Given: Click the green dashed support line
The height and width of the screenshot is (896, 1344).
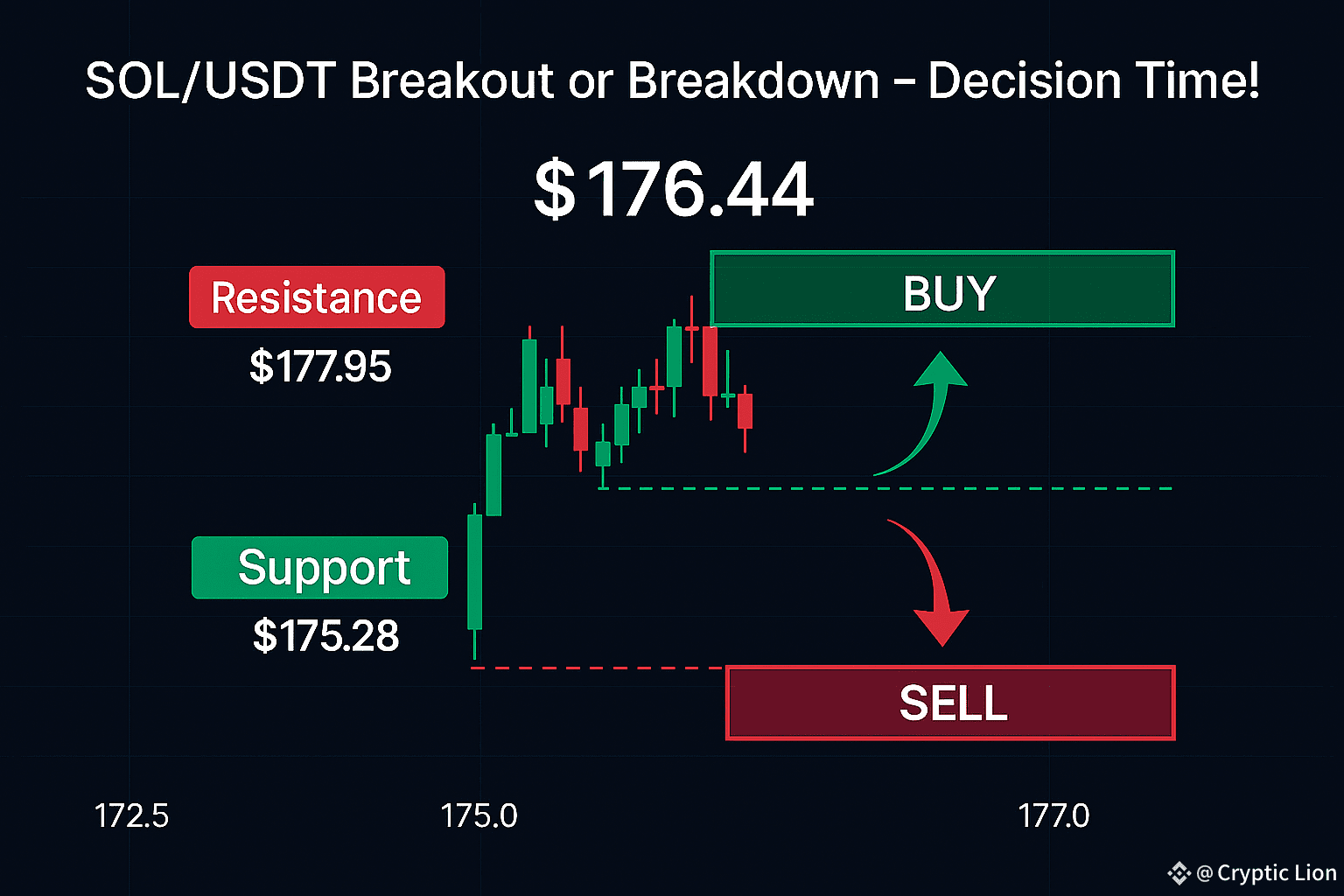Looking at the screenshot, I should [x=885, y=488].
